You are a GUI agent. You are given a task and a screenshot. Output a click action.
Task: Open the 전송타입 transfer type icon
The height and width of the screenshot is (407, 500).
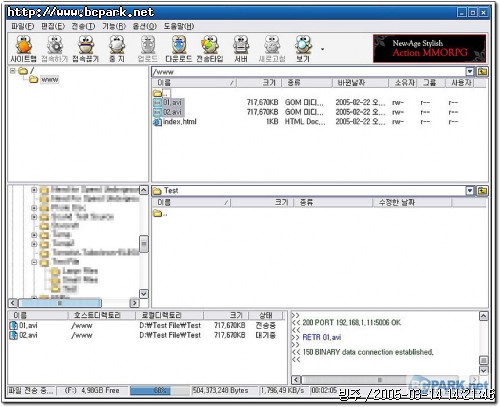(210, 49)
